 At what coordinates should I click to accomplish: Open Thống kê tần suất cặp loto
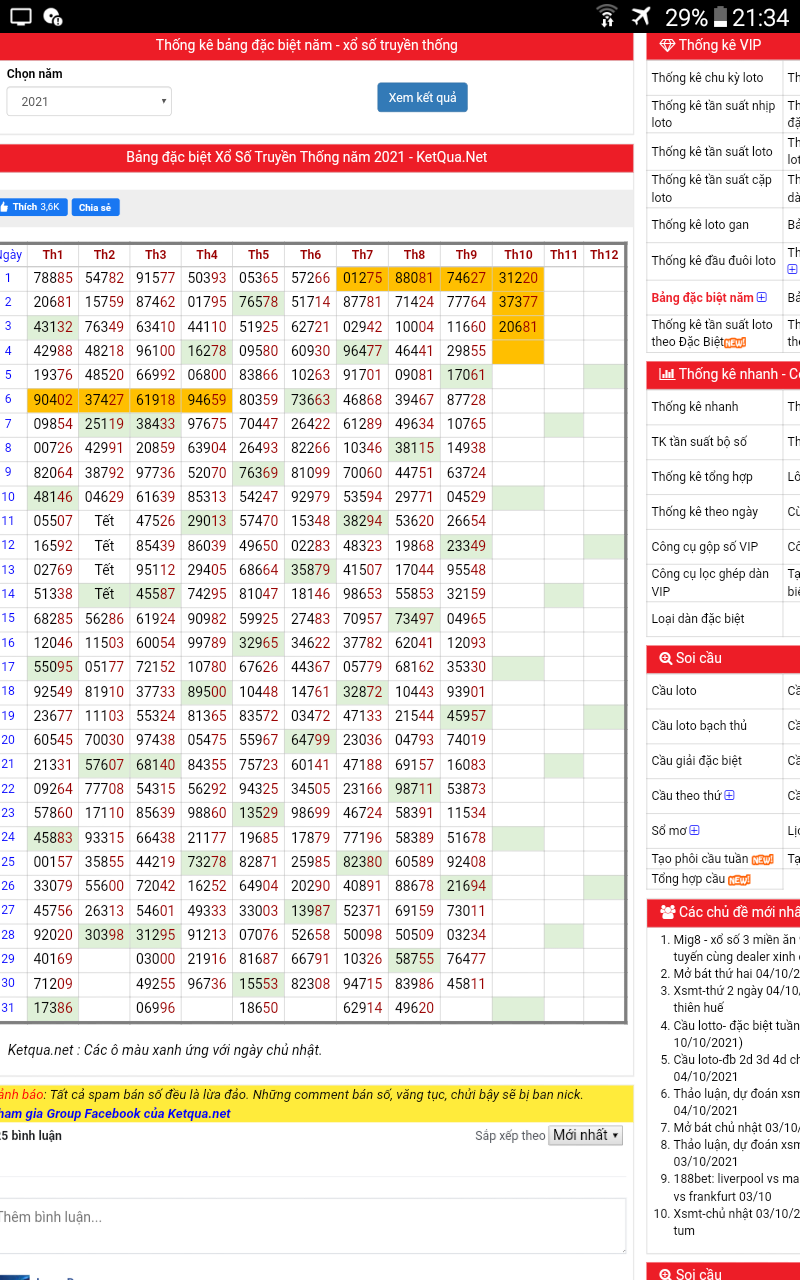click(x=712, y=188)
